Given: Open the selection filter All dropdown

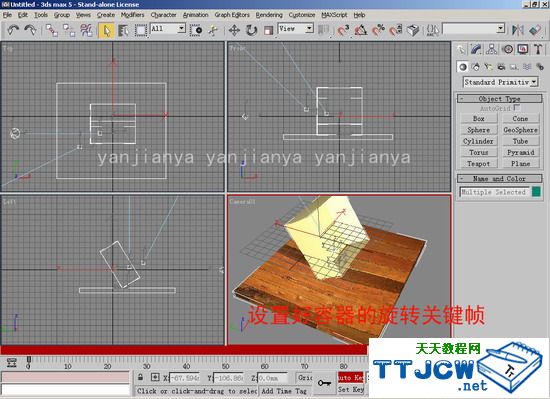Looking at the screenshot, I should pos(168,28).
